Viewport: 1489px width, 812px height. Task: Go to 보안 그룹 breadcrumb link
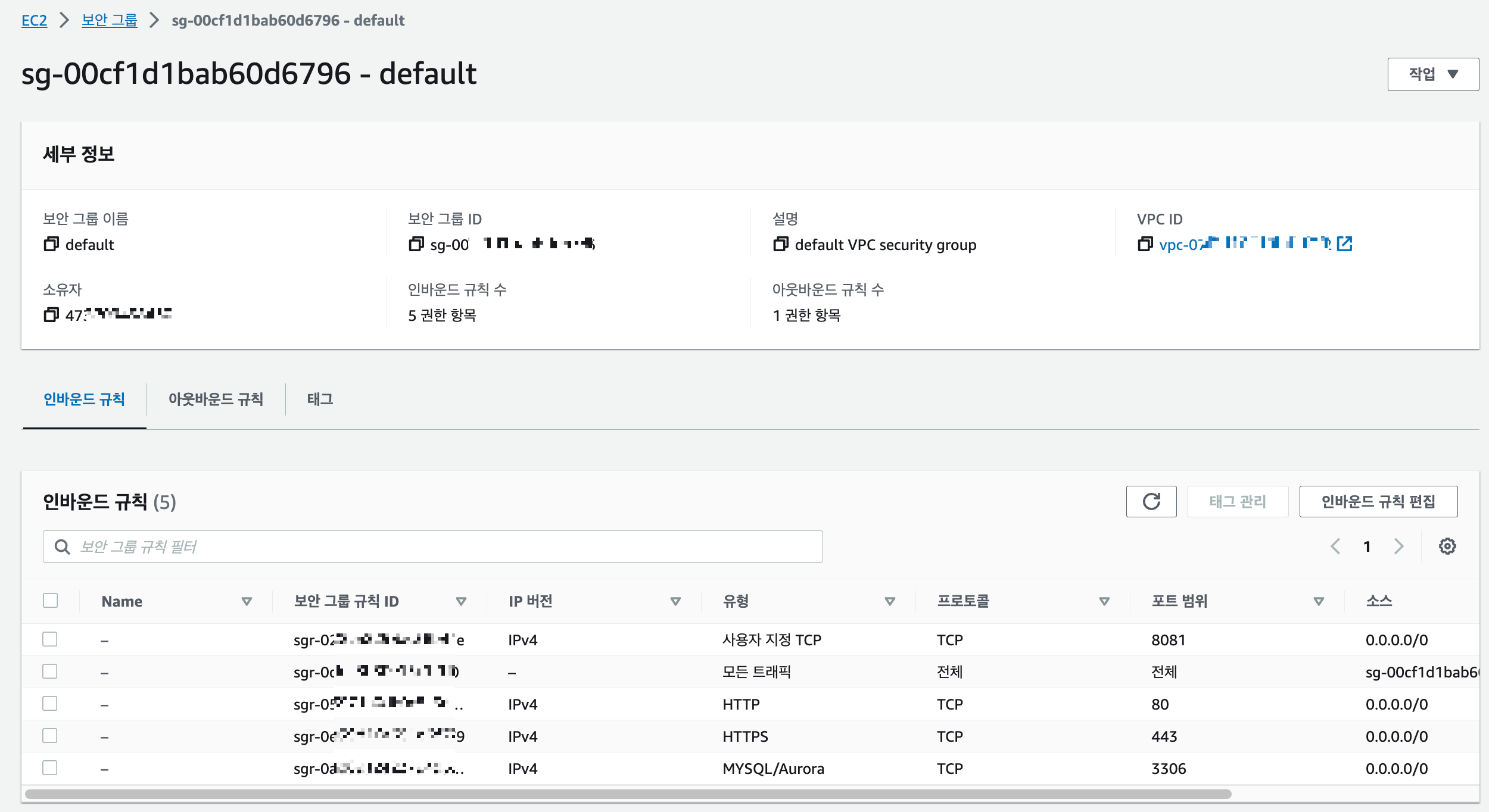(109, 21)
